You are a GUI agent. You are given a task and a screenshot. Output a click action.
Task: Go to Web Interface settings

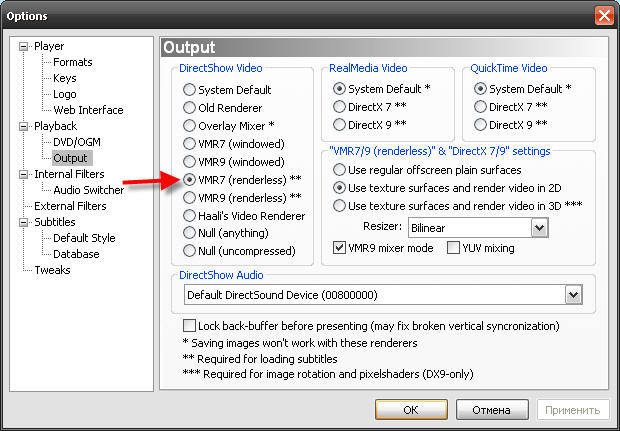(88, 110)
